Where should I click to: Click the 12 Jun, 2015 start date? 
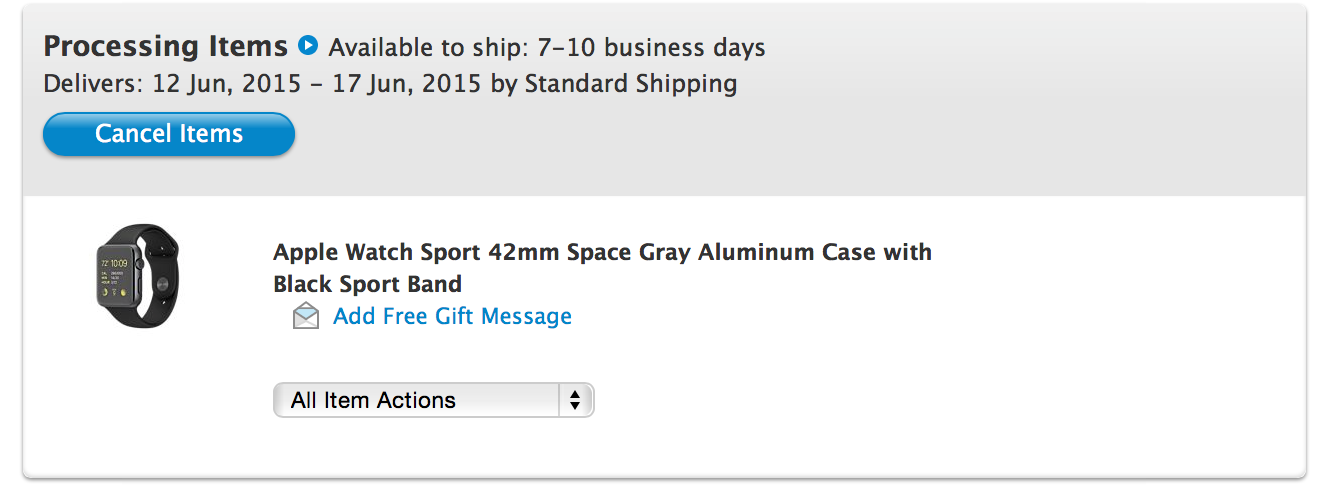click(227, 83)
